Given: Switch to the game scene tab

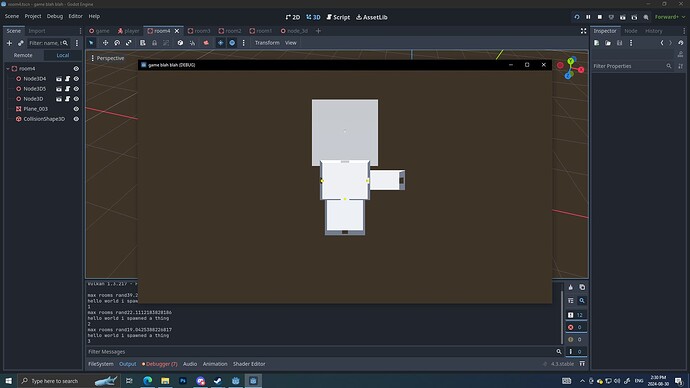Looking at the screenshot, I should point(99,31).
